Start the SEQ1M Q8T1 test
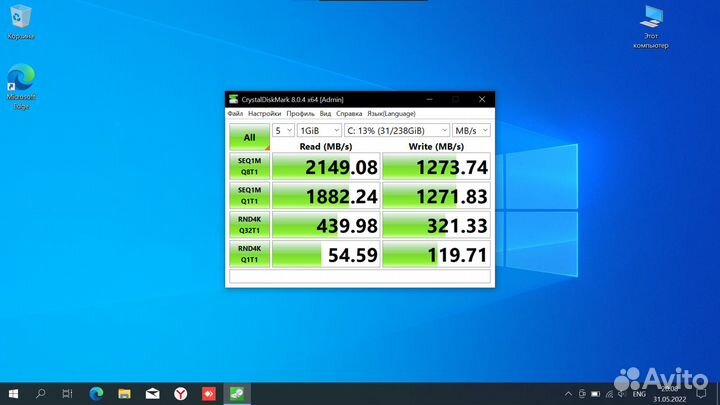 tap(249, 166)
